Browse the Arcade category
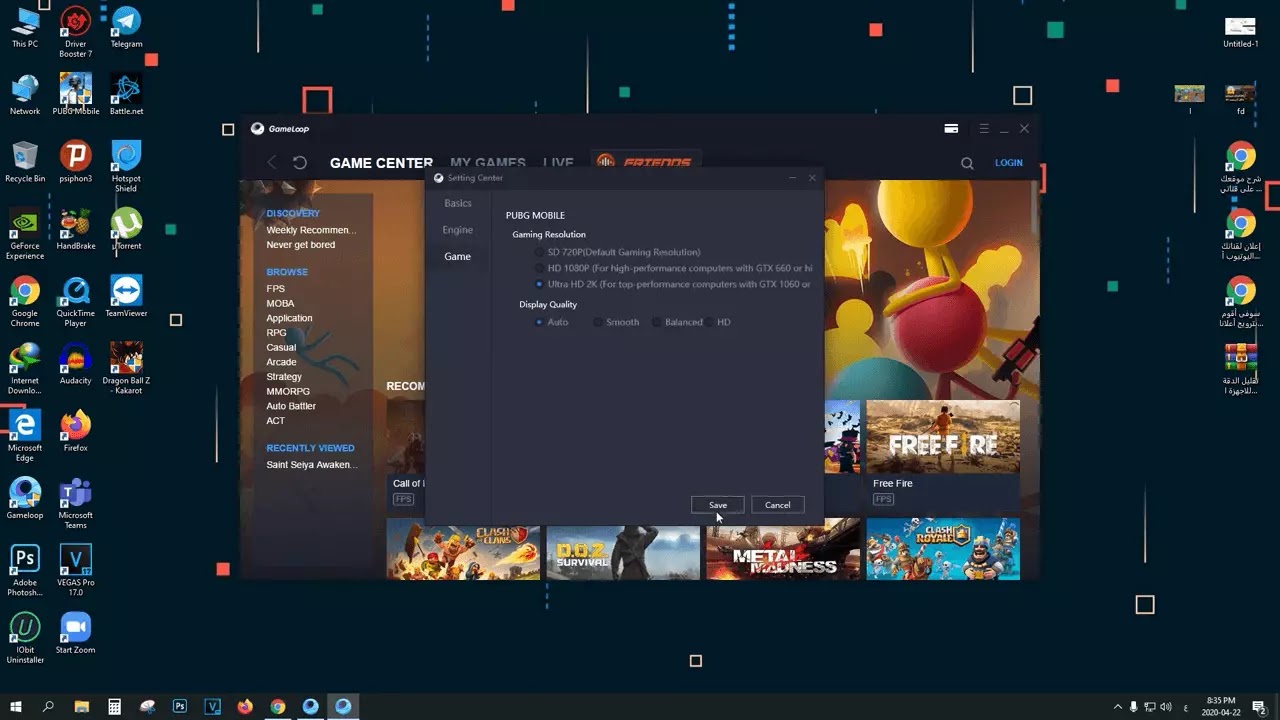Screen dimensions: 1280x720 (281, 362)
